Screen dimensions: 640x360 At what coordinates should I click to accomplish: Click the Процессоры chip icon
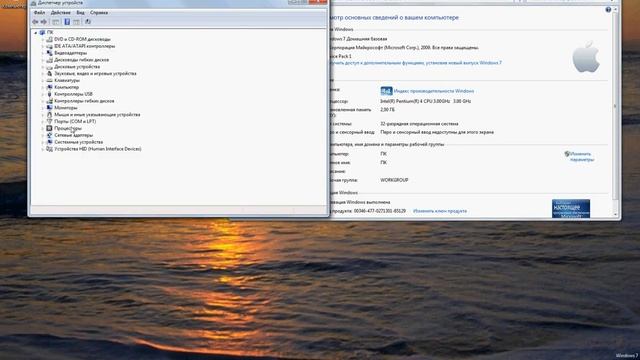point(49,129)
